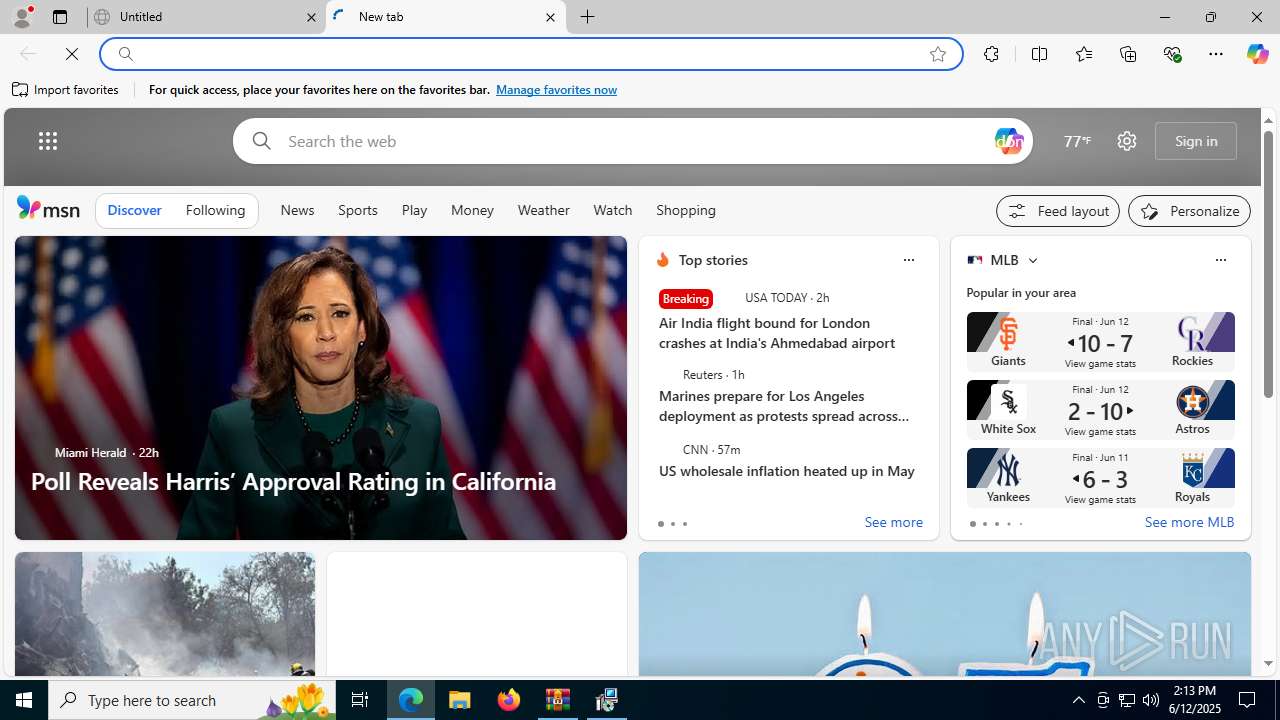
Task: View Yankees vs Royals game stats
Action: 1100,477
